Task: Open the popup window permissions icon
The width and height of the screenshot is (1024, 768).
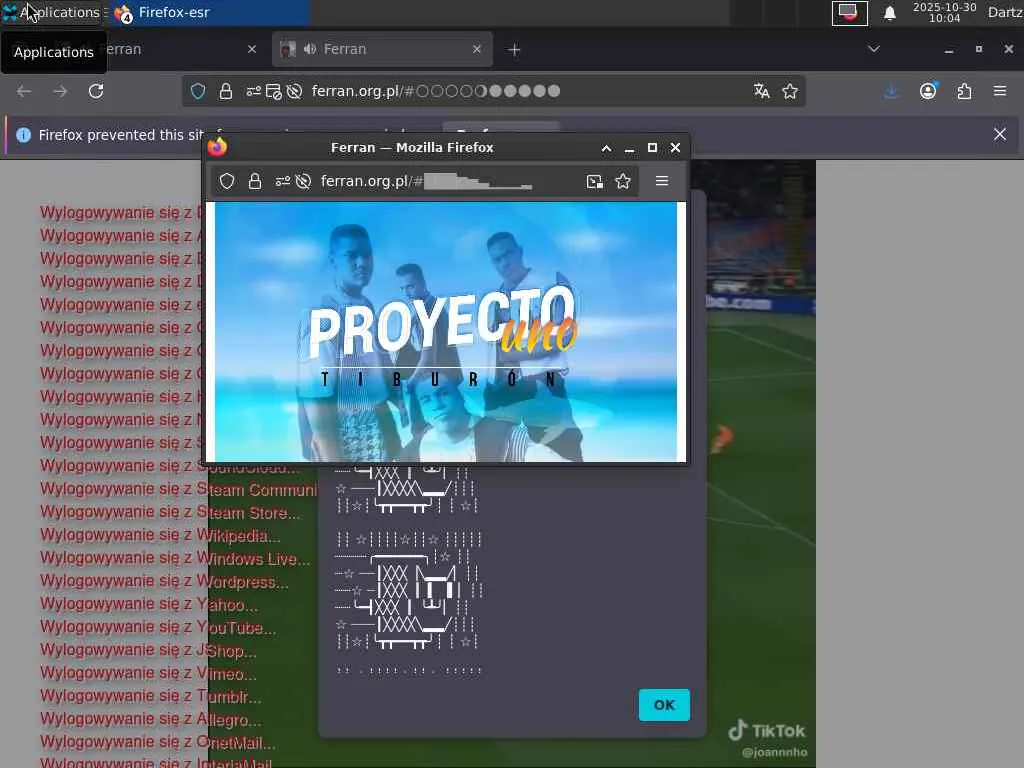Action: point(282,181)
